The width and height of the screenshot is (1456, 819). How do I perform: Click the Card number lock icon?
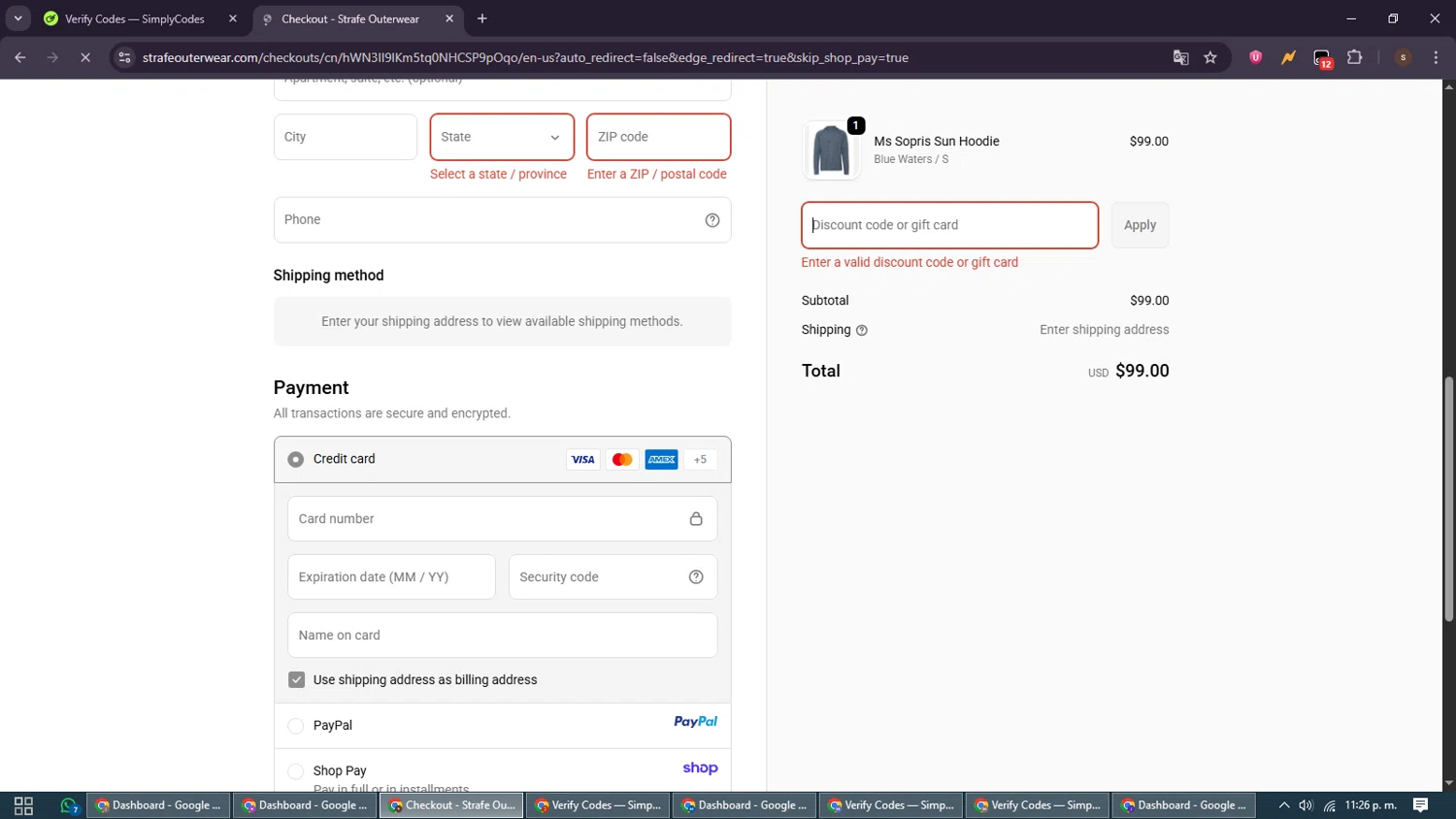(x=696, y=519)
